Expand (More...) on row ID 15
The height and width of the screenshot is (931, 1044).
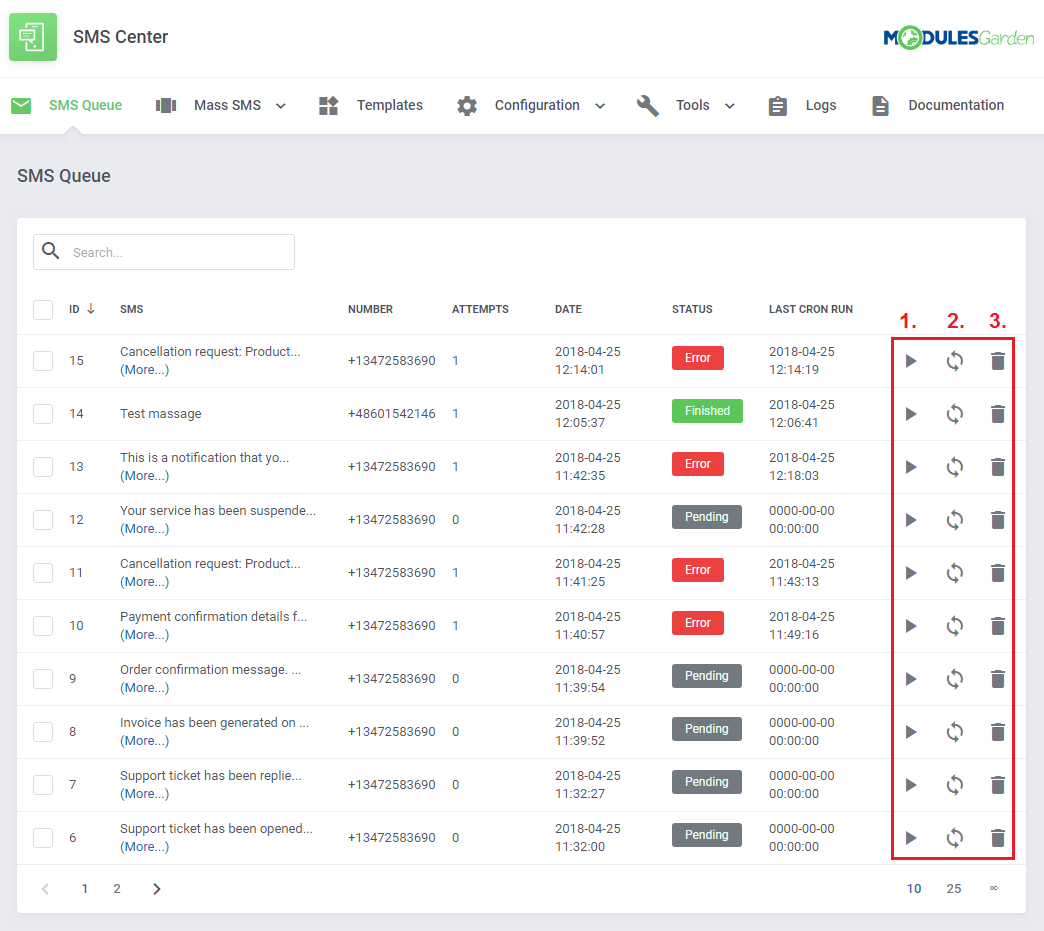coord(144,370)
